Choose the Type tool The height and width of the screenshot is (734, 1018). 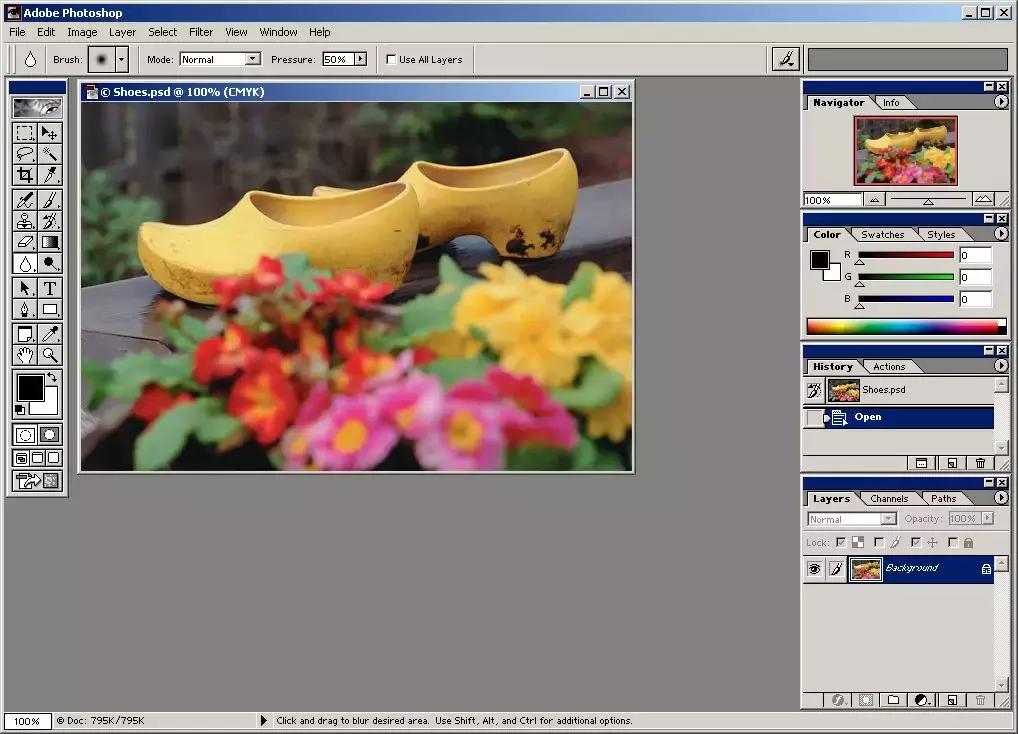(x=49, y=288)
